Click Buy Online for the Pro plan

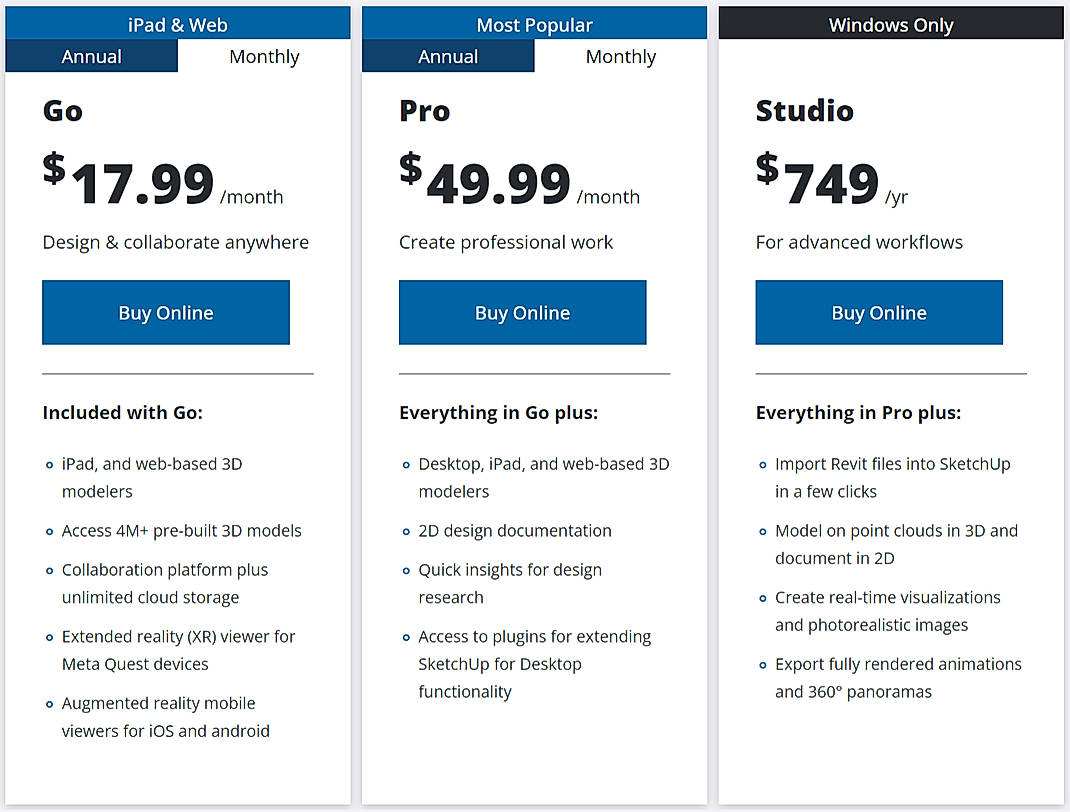point(522,312)
